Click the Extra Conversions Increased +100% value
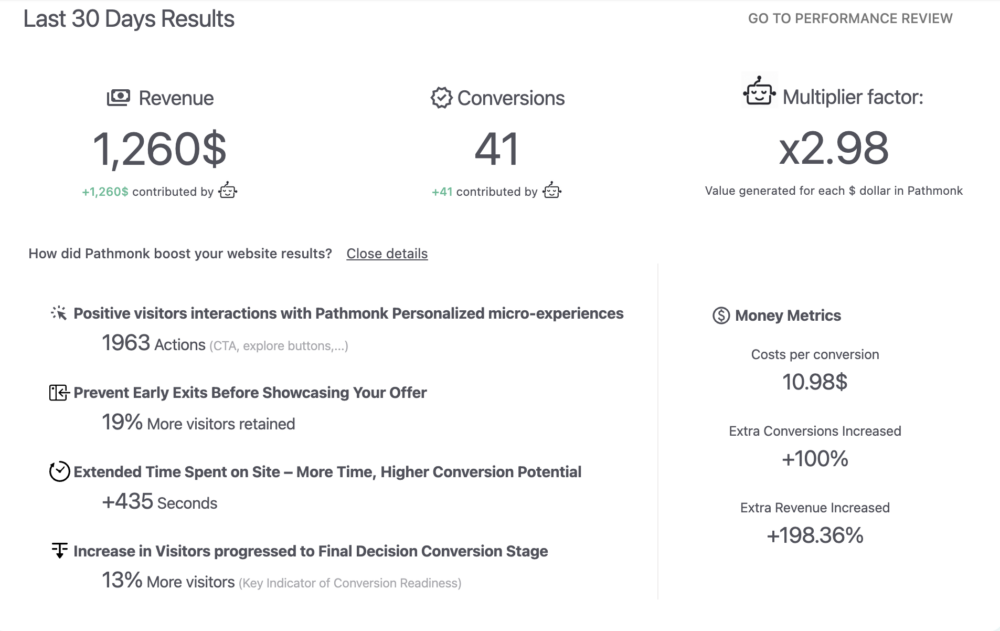1000x631 pixels. click(x=815, y=459)
